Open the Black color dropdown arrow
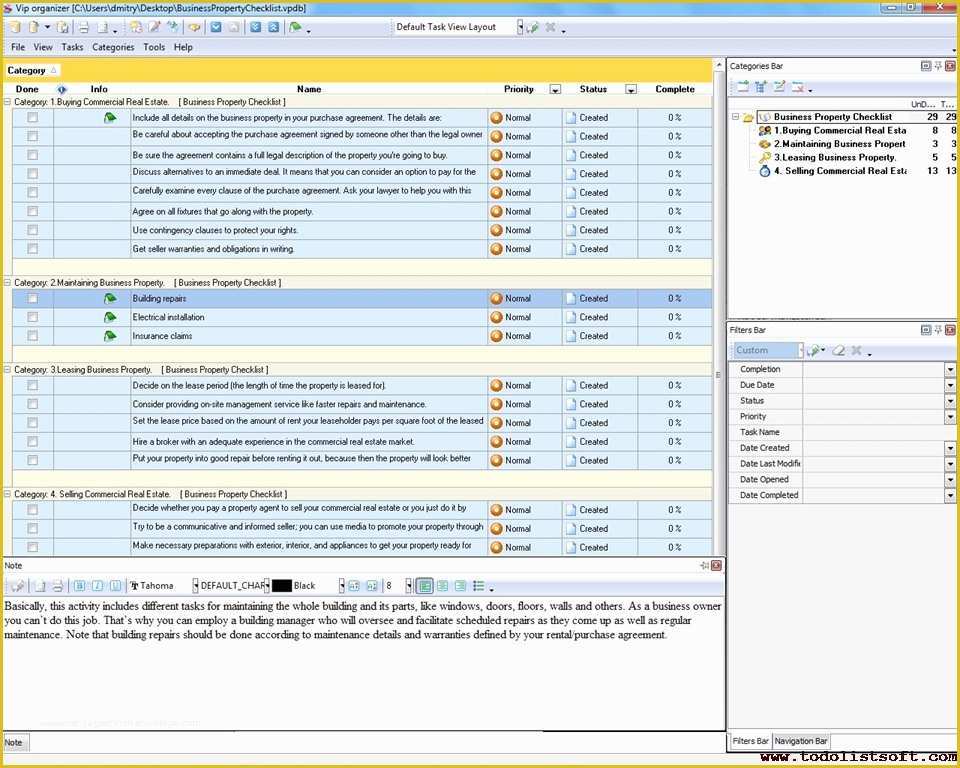The width and height of the screenshot is (960, 768). coord(342,586)
